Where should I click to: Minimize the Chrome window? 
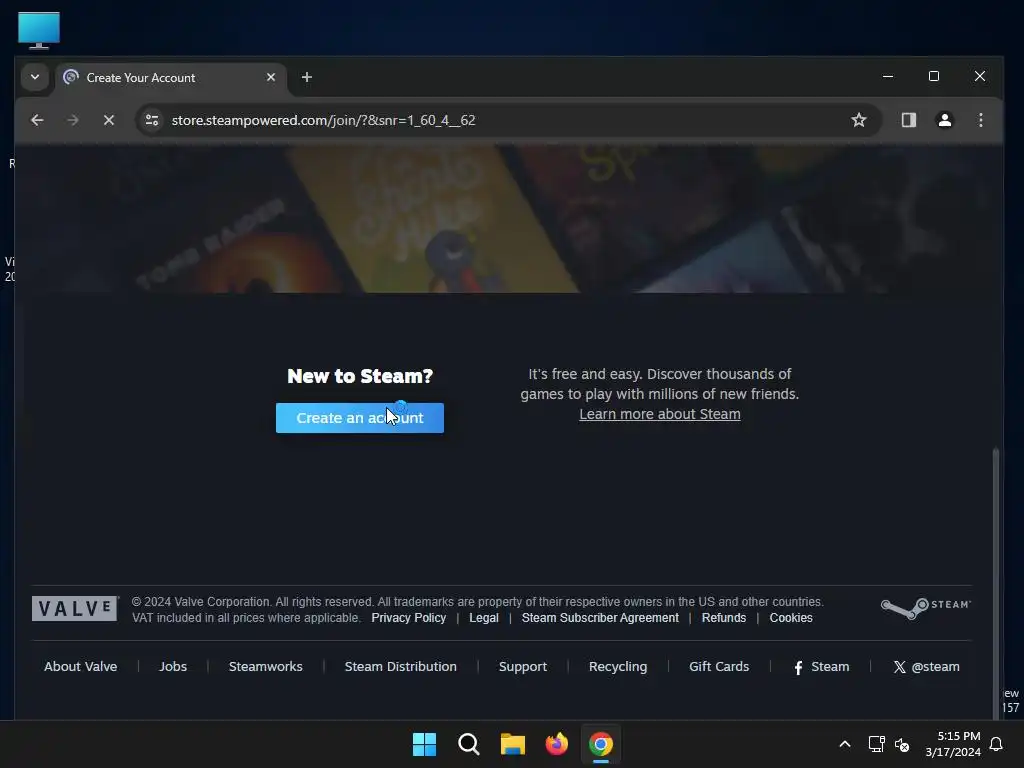pyautogui.click(x=888, y=76)
